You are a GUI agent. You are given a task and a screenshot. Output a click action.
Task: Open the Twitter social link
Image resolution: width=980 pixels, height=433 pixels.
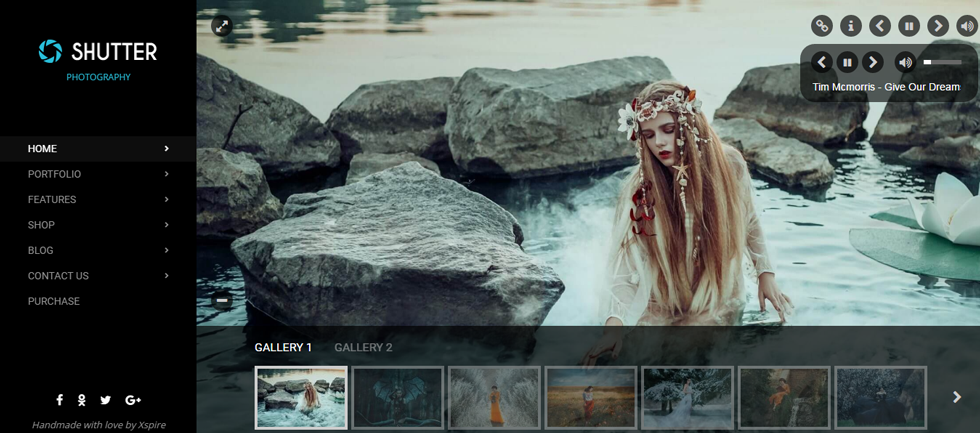[106, 400]
